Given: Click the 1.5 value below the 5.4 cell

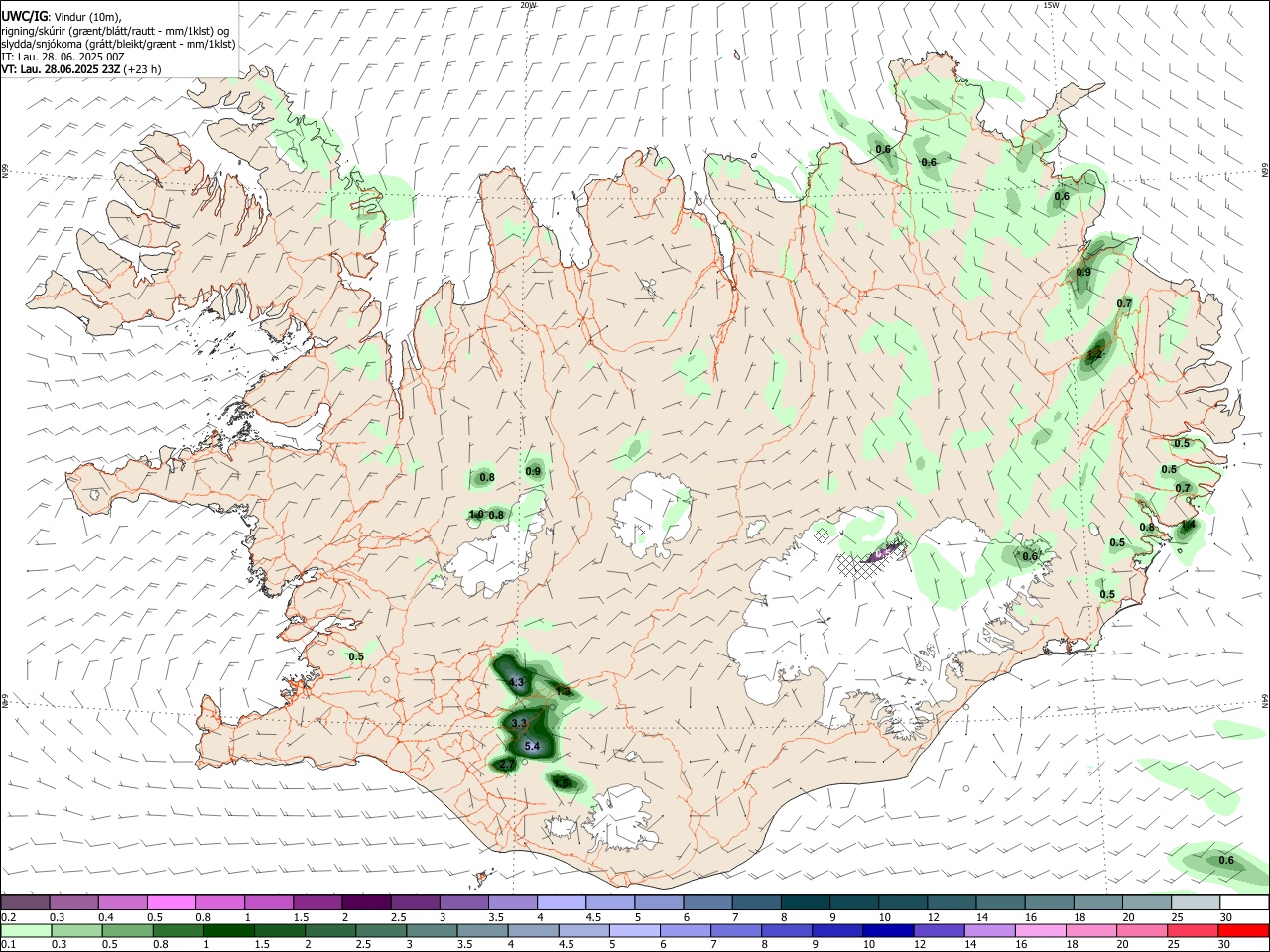Looking at the screenshot, I should 562,782.
